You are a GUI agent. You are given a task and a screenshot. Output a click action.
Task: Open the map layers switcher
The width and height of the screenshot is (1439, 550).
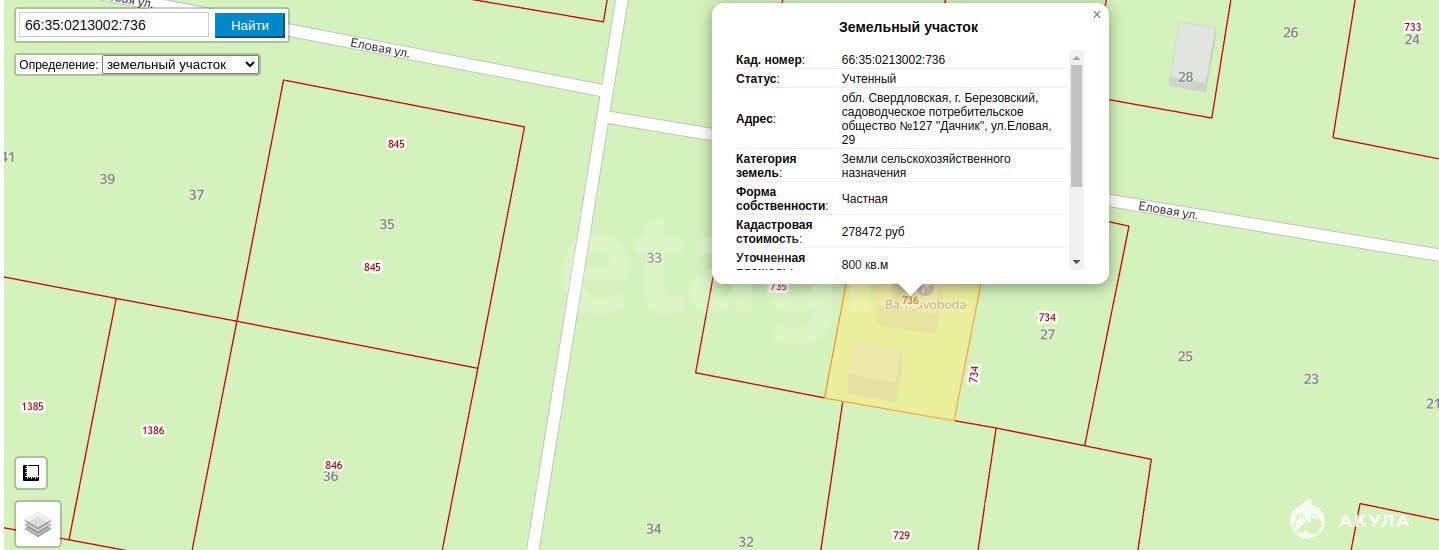click(x=38, y=524)
